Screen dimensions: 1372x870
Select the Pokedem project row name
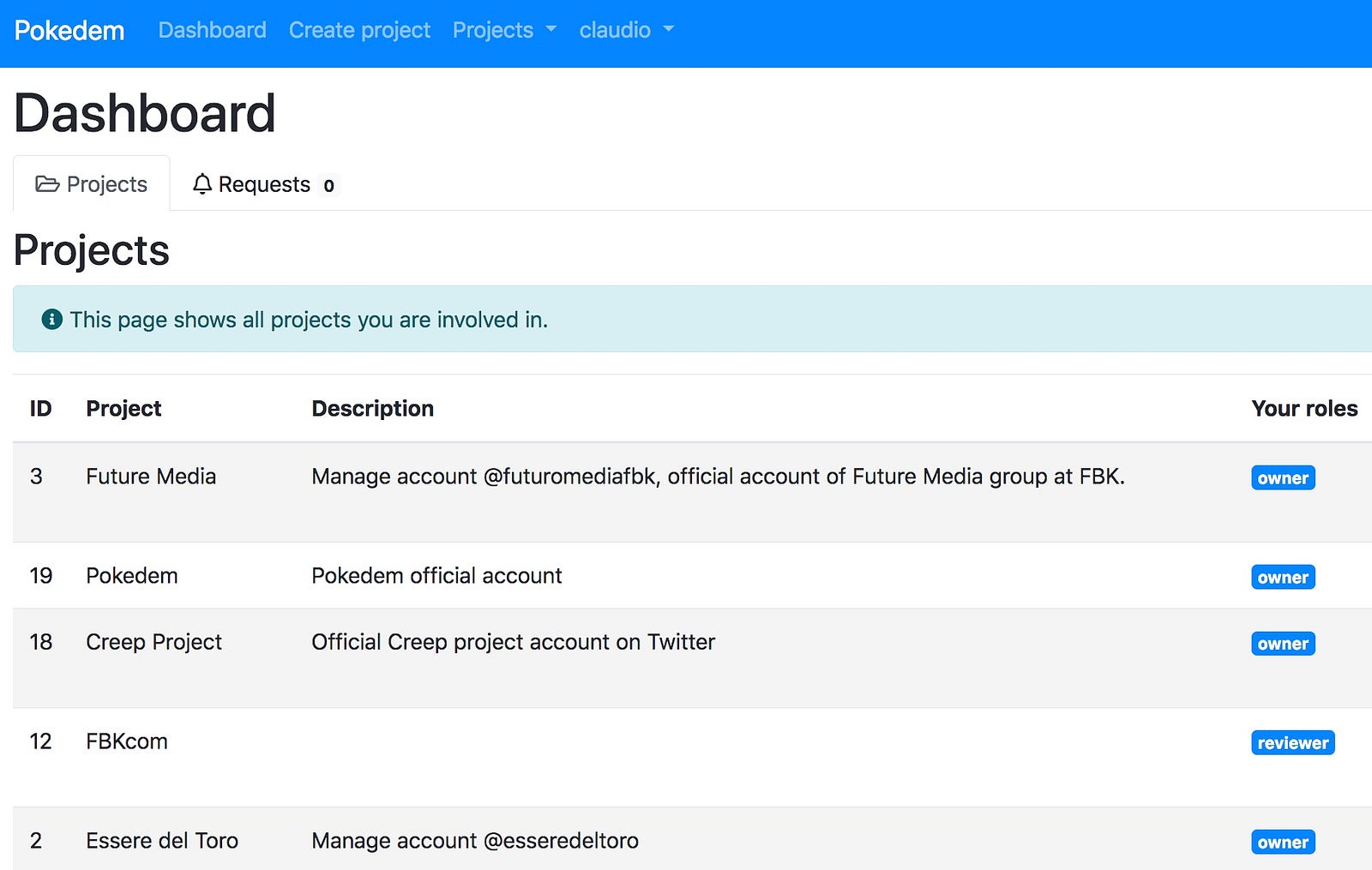[x=132, y=576]
